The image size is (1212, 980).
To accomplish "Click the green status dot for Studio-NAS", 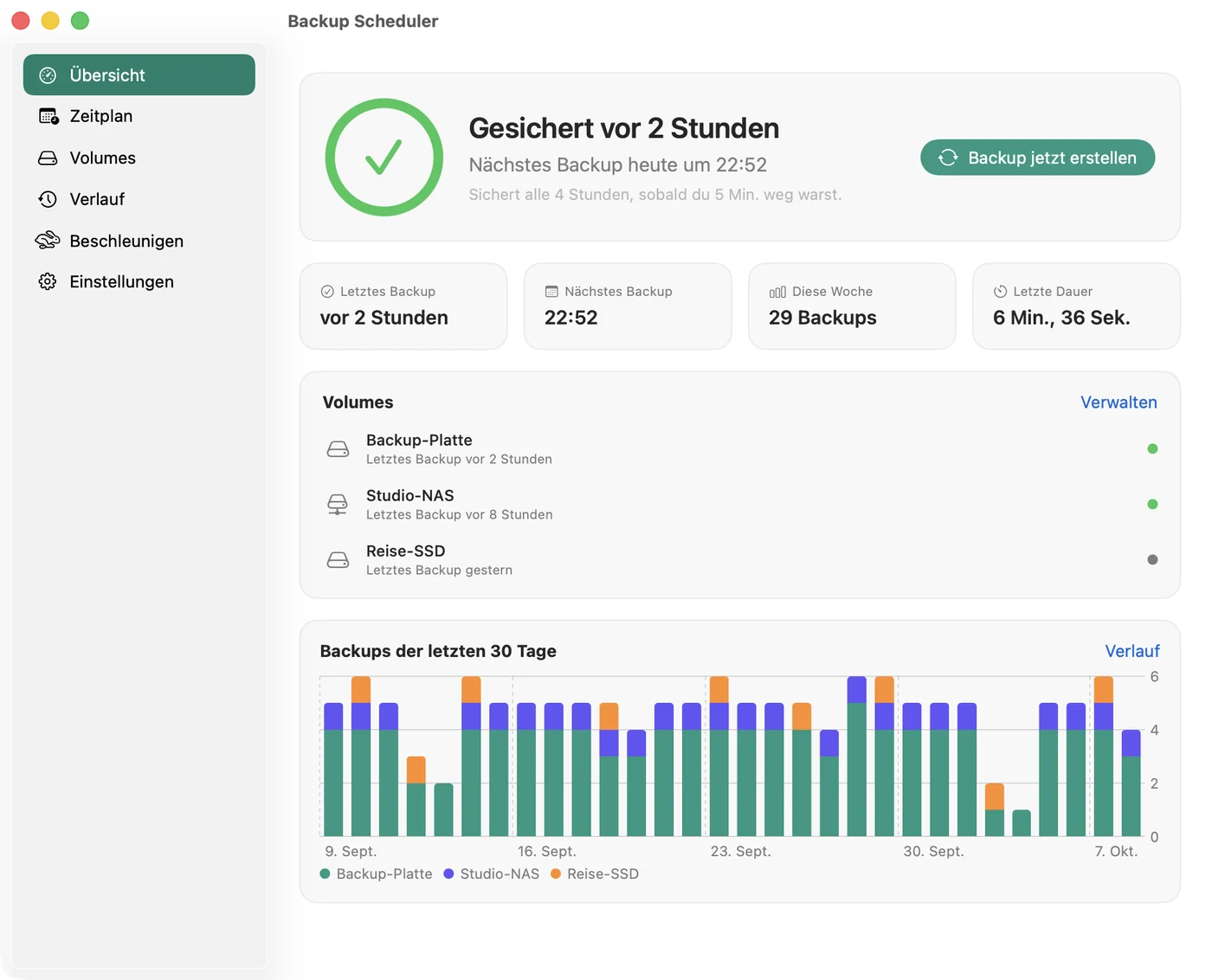I will [x=1152, y=504].
